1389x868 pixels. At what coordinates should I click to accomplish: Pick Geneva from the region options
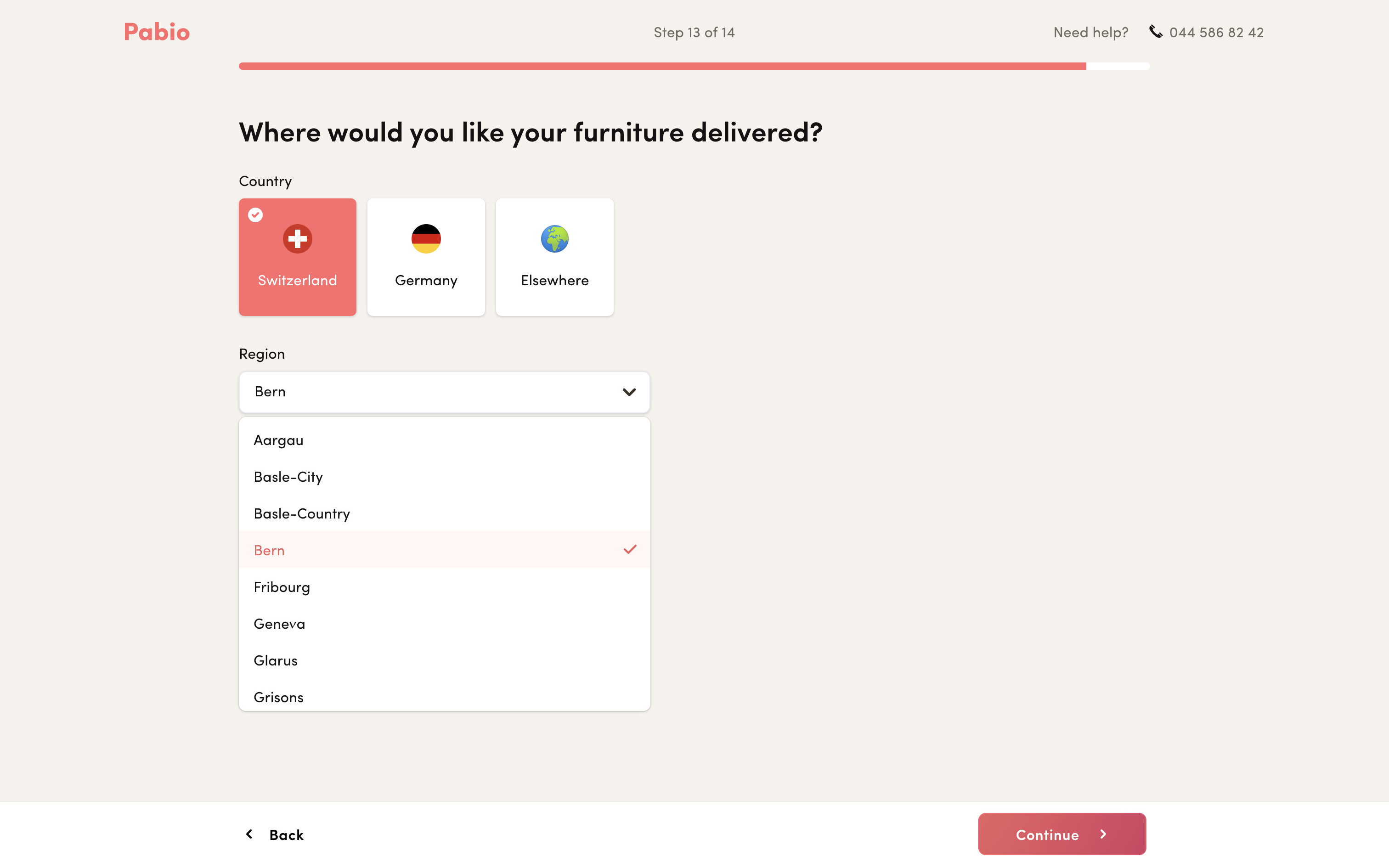(280, 624)
